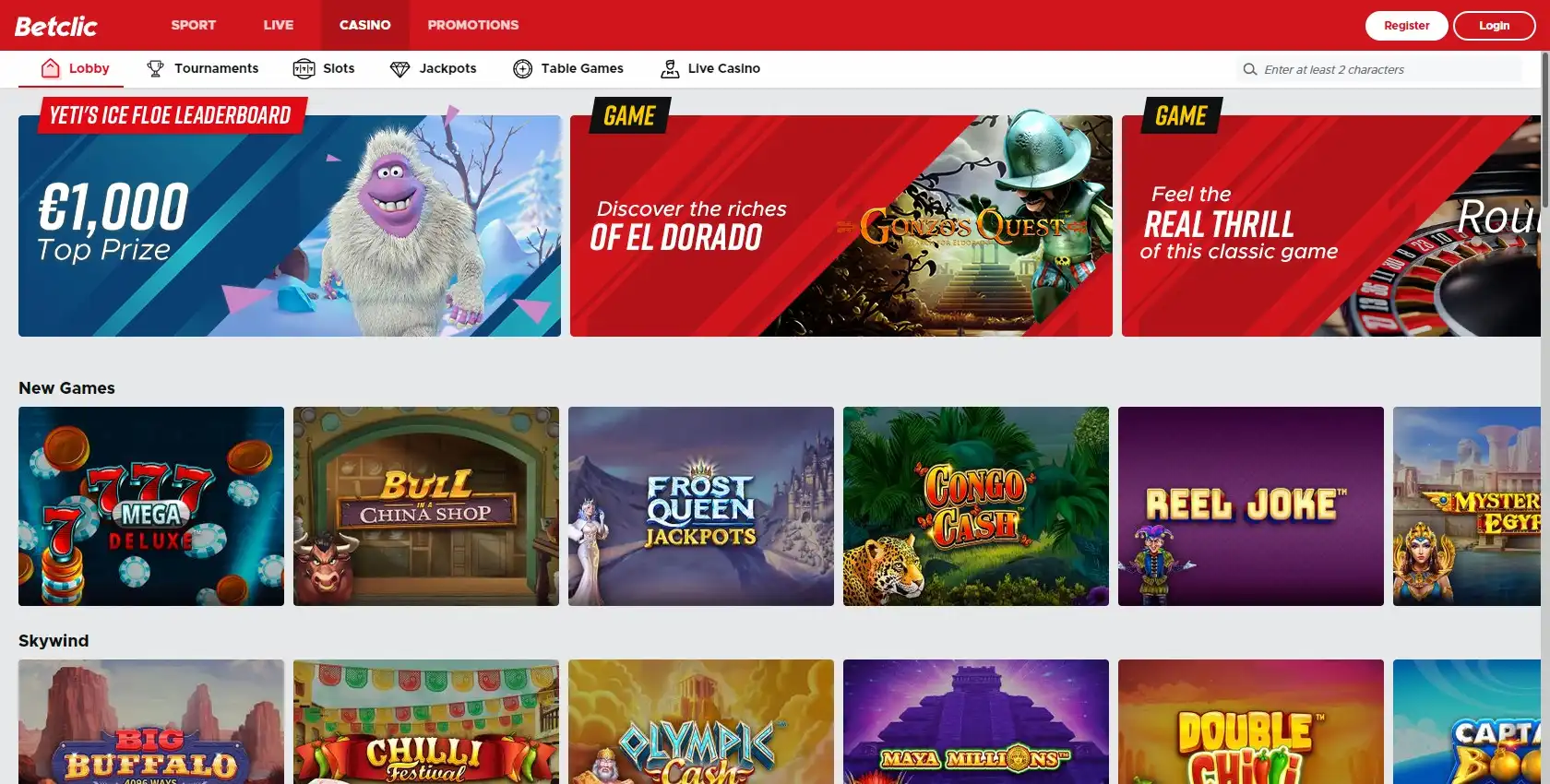Click the search magnifier icon
Viewport: 1550px width, 784px height.
[x=1250, y=69]
